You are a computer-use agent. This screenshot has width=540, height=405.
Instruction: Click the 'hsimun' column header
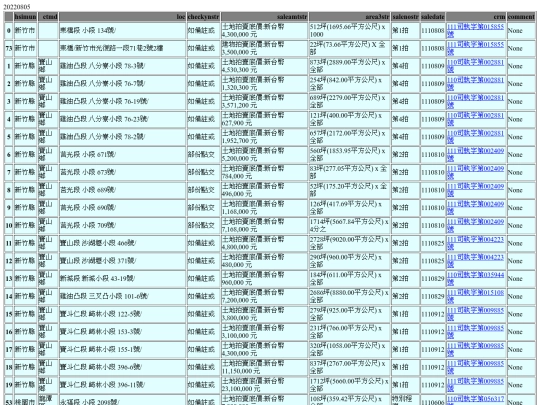click(x=25, y=17)
